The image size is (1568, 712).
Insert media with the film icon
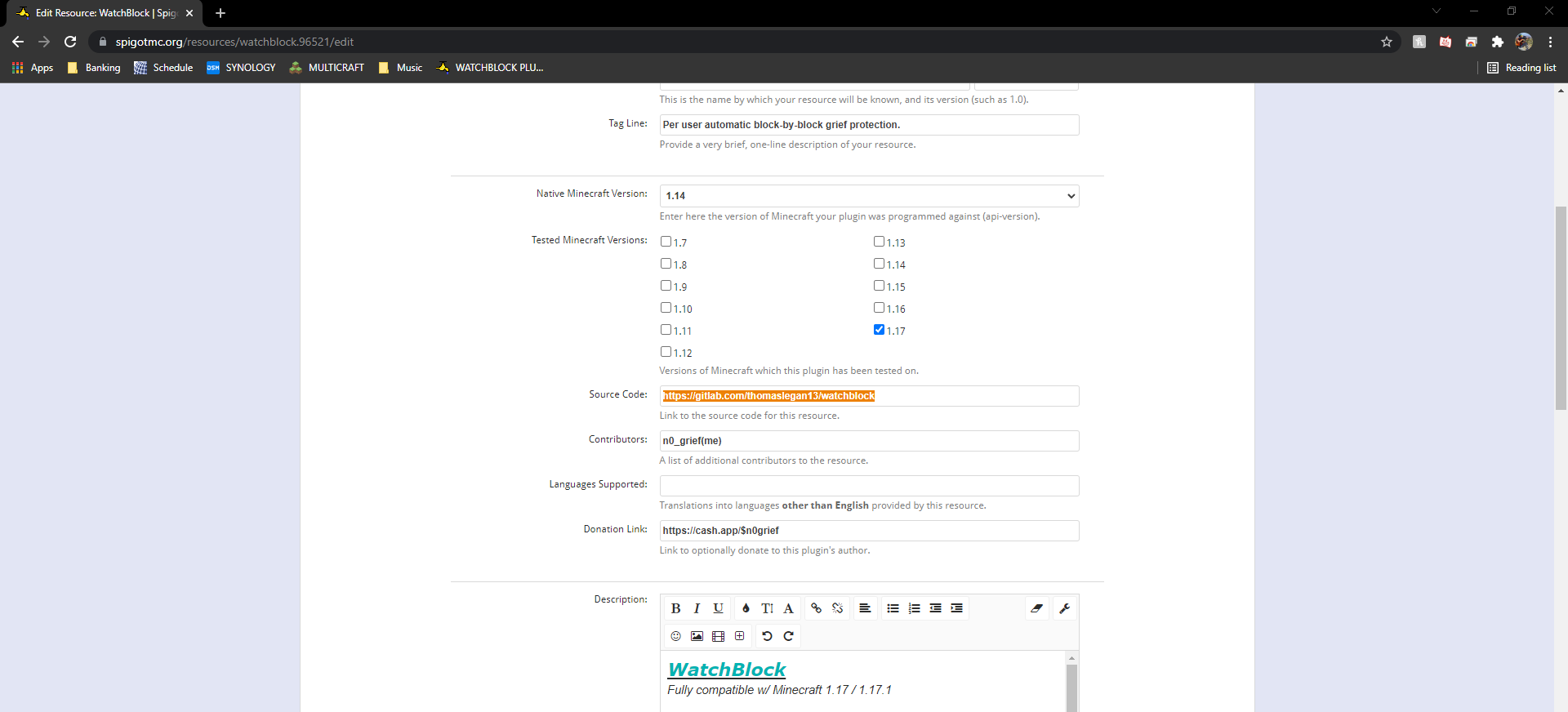(x=718, y=636)
